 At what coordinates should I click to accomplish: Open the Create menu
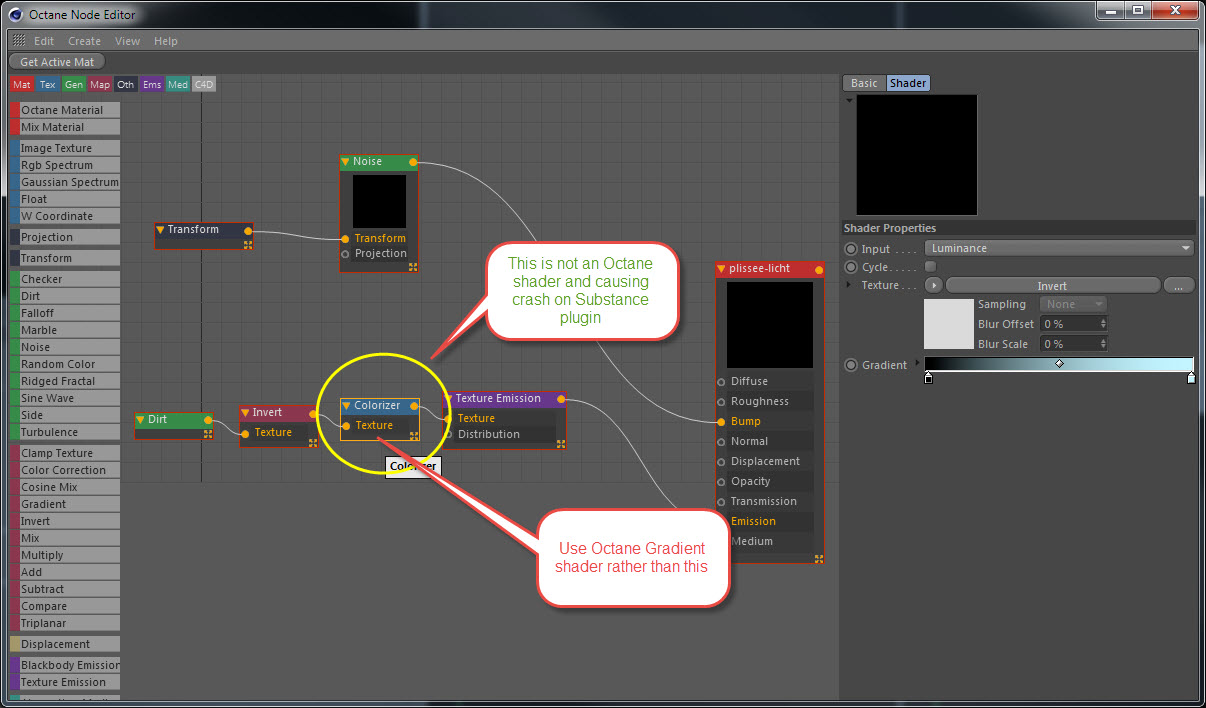[x=84, y=41]
